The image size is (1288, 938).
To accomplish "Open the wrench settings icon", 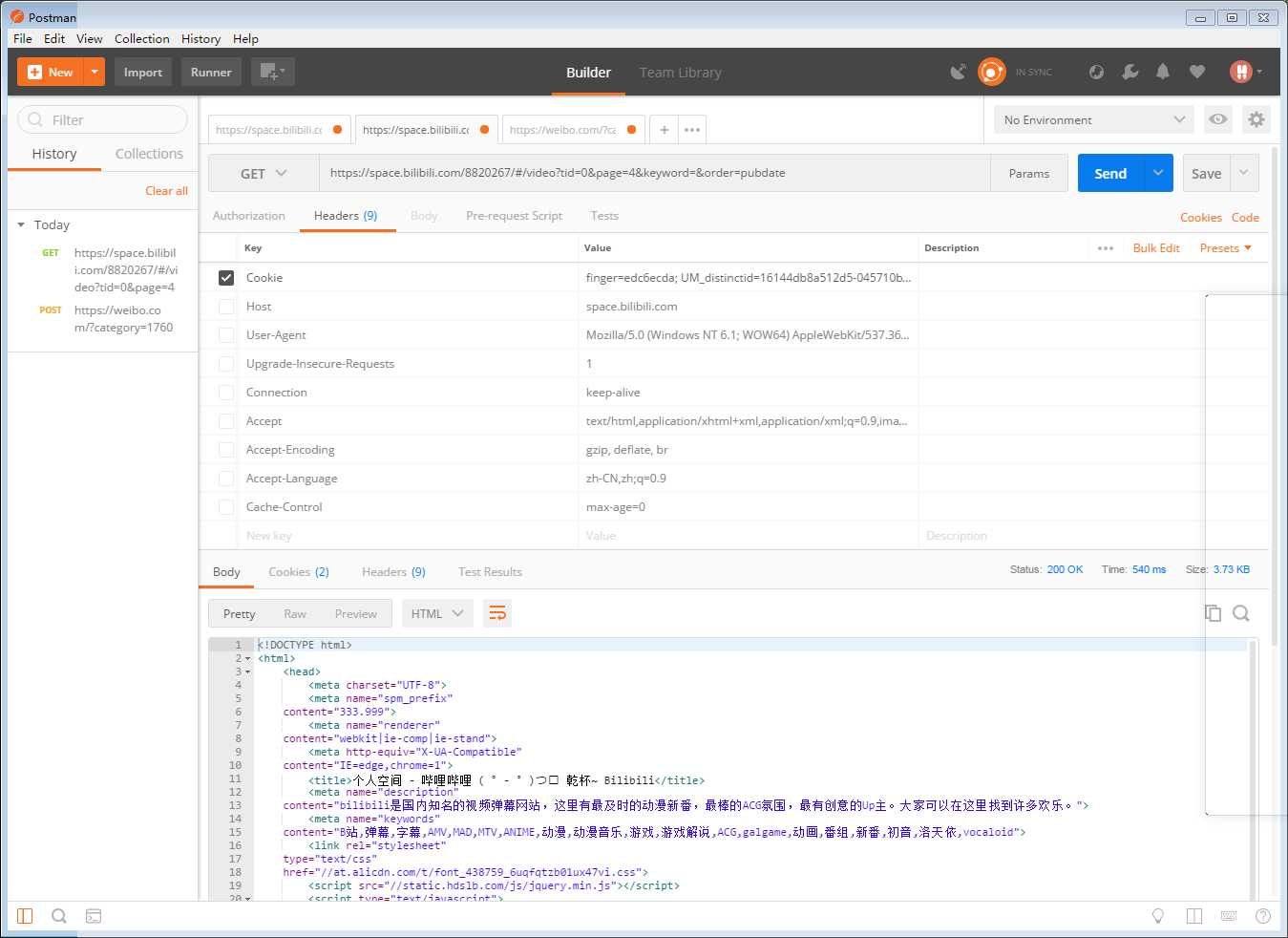I will point(1130,72).
